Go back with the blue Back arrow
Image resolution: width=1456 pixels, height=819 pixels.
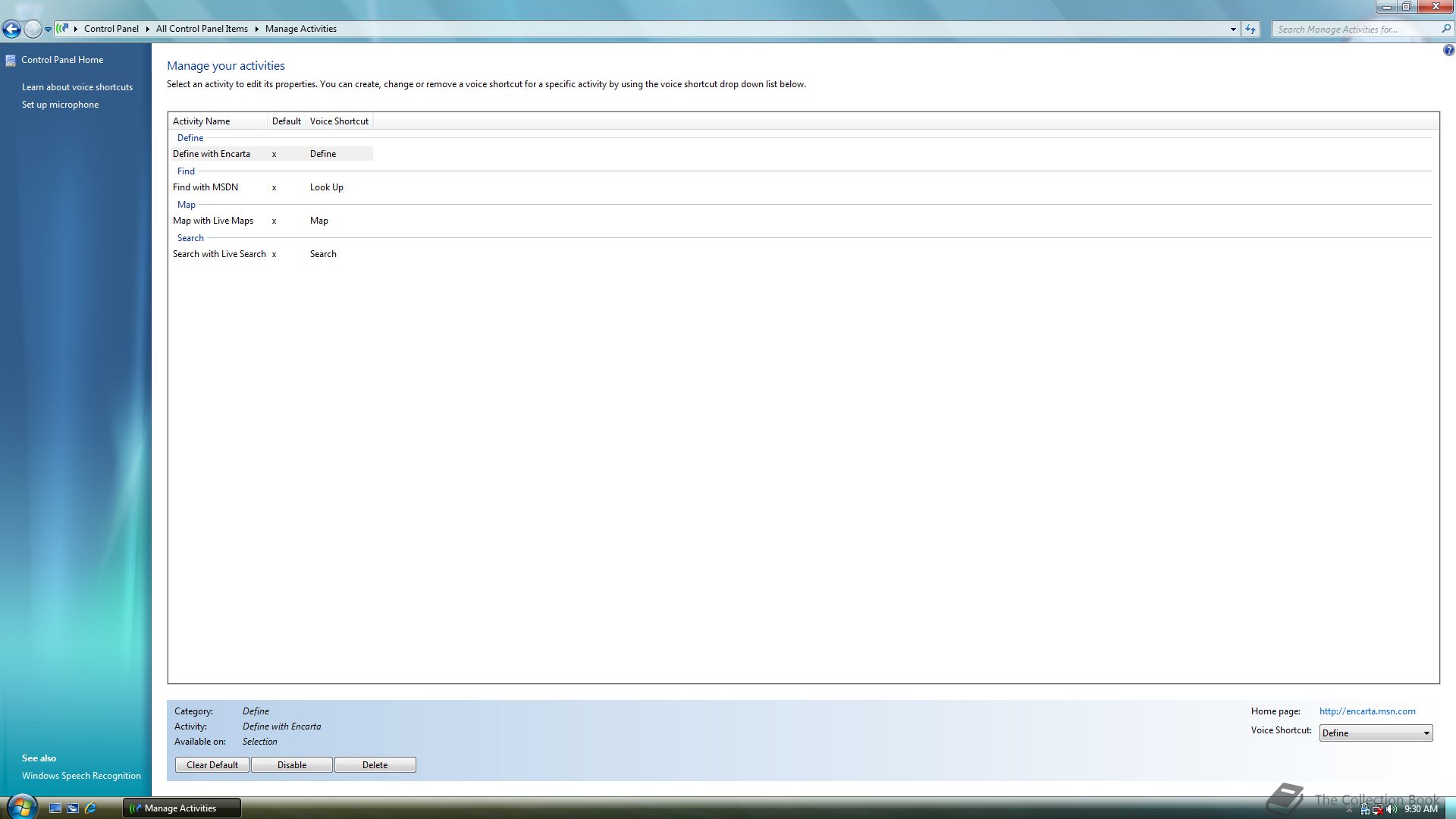click(x=11, y=29)
